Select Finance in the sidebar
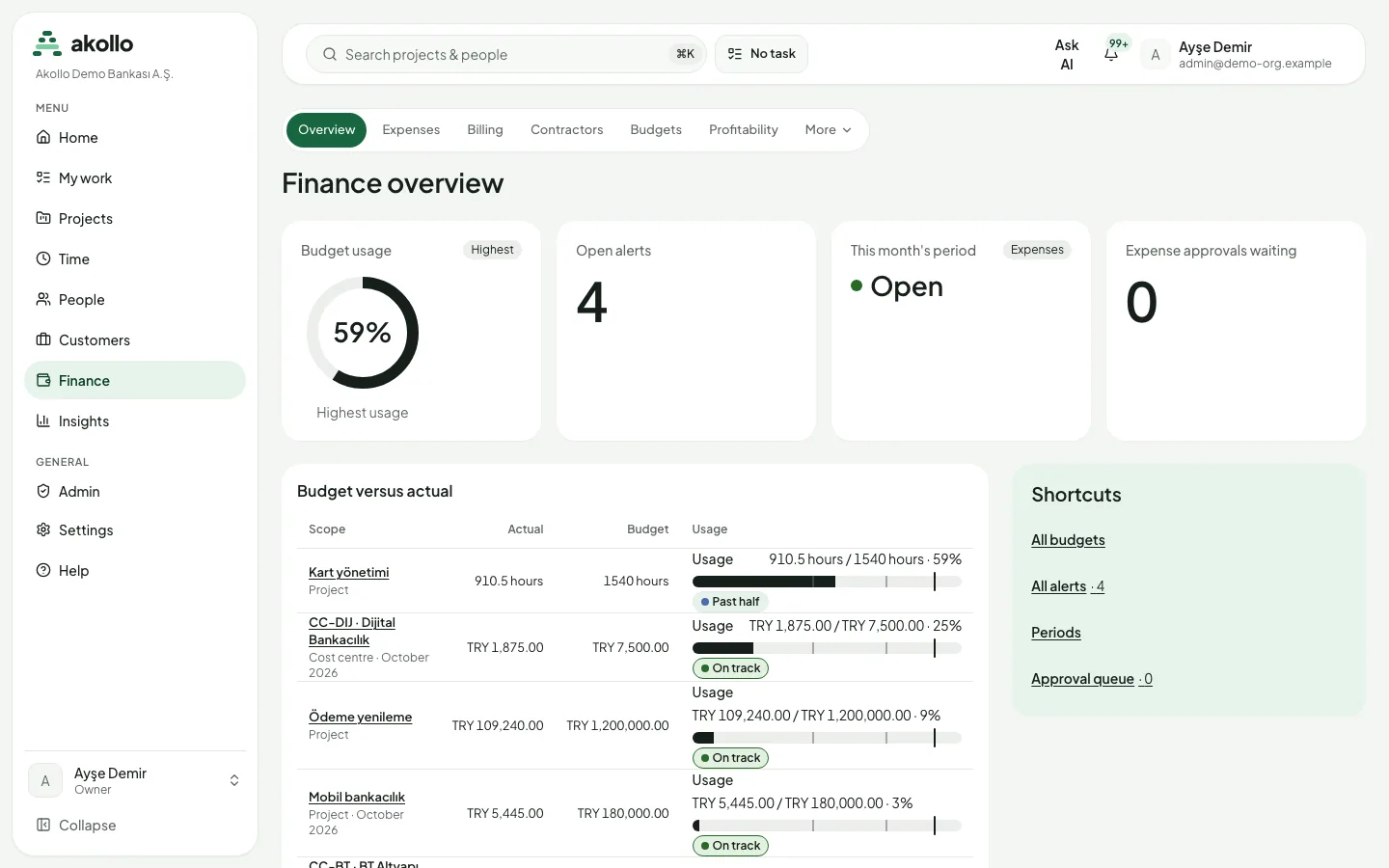1389x868 pixels. coord(135,381)
